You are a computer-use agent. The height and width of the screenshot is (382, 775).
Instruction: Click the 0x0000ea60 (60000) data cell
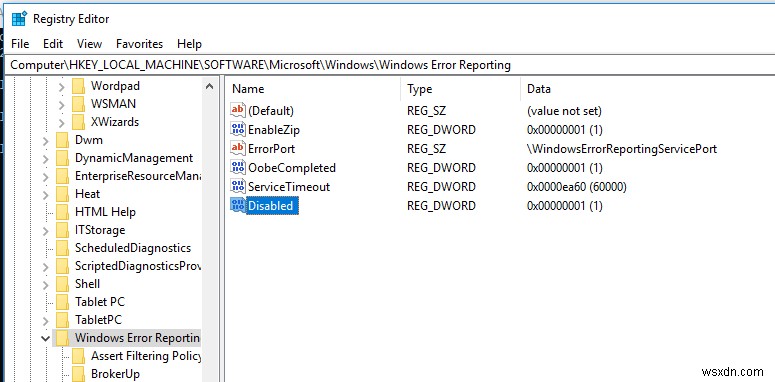click(577, 187)
